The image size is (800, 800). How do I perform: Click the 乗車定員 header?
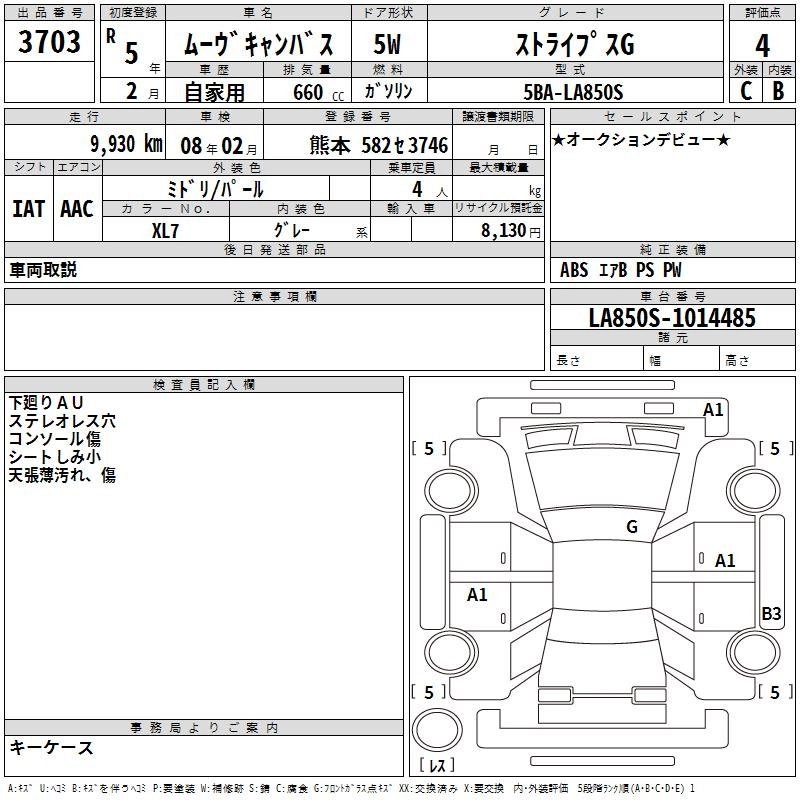412,167
